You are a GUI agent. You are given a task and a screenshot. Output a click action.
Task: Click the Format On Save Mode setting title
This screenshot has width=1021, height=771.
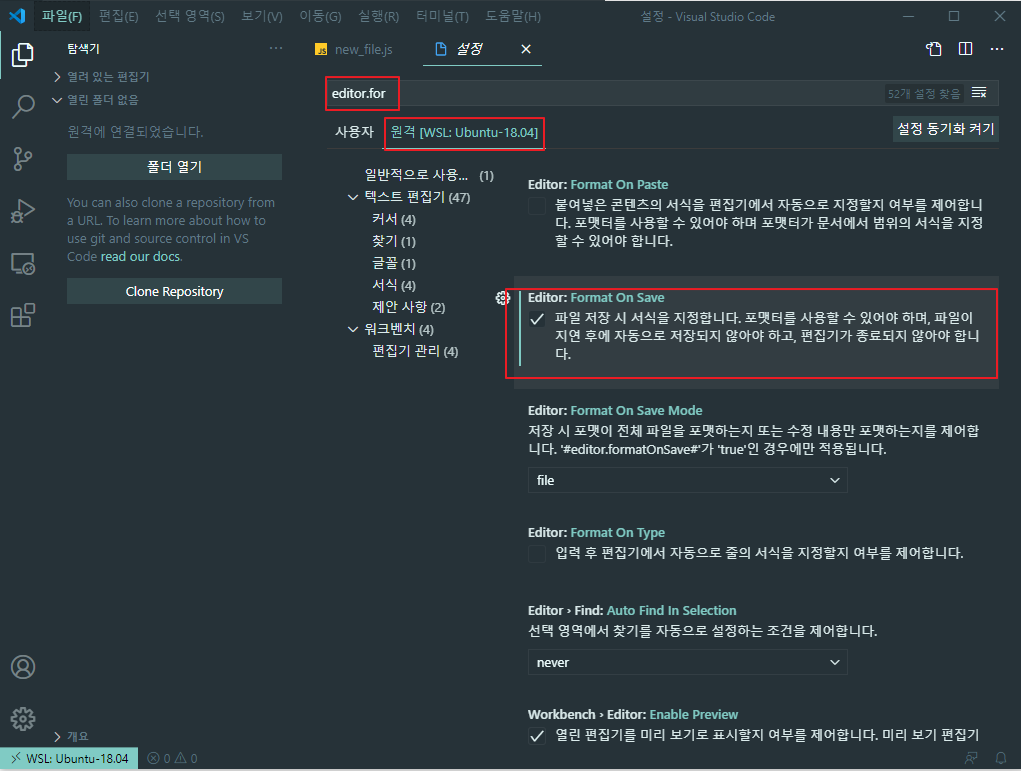615,411
